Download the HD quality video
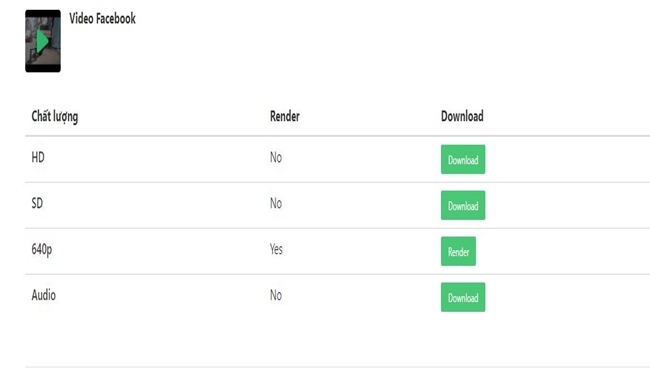This screenshot has height=390, width=650. (x=463, y=160)
